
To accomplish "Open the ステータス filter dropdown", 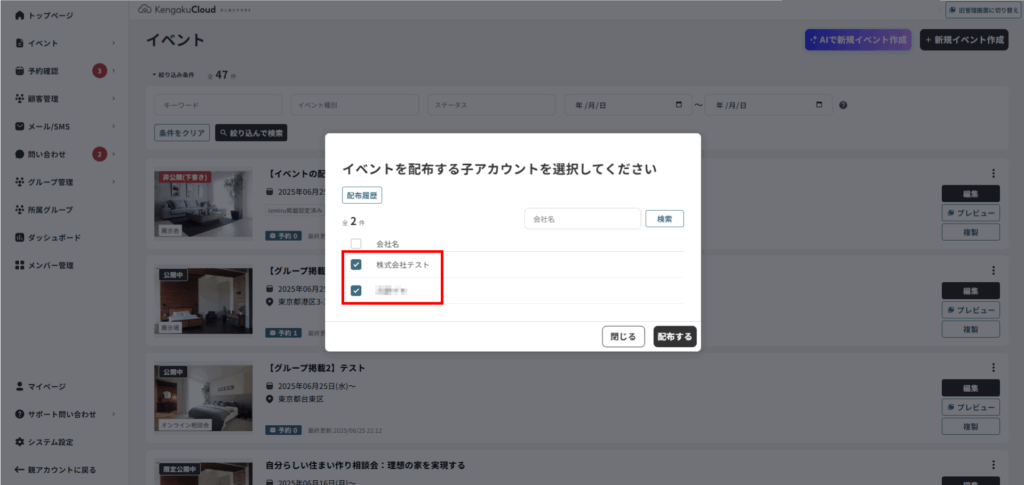I will 491,105.
